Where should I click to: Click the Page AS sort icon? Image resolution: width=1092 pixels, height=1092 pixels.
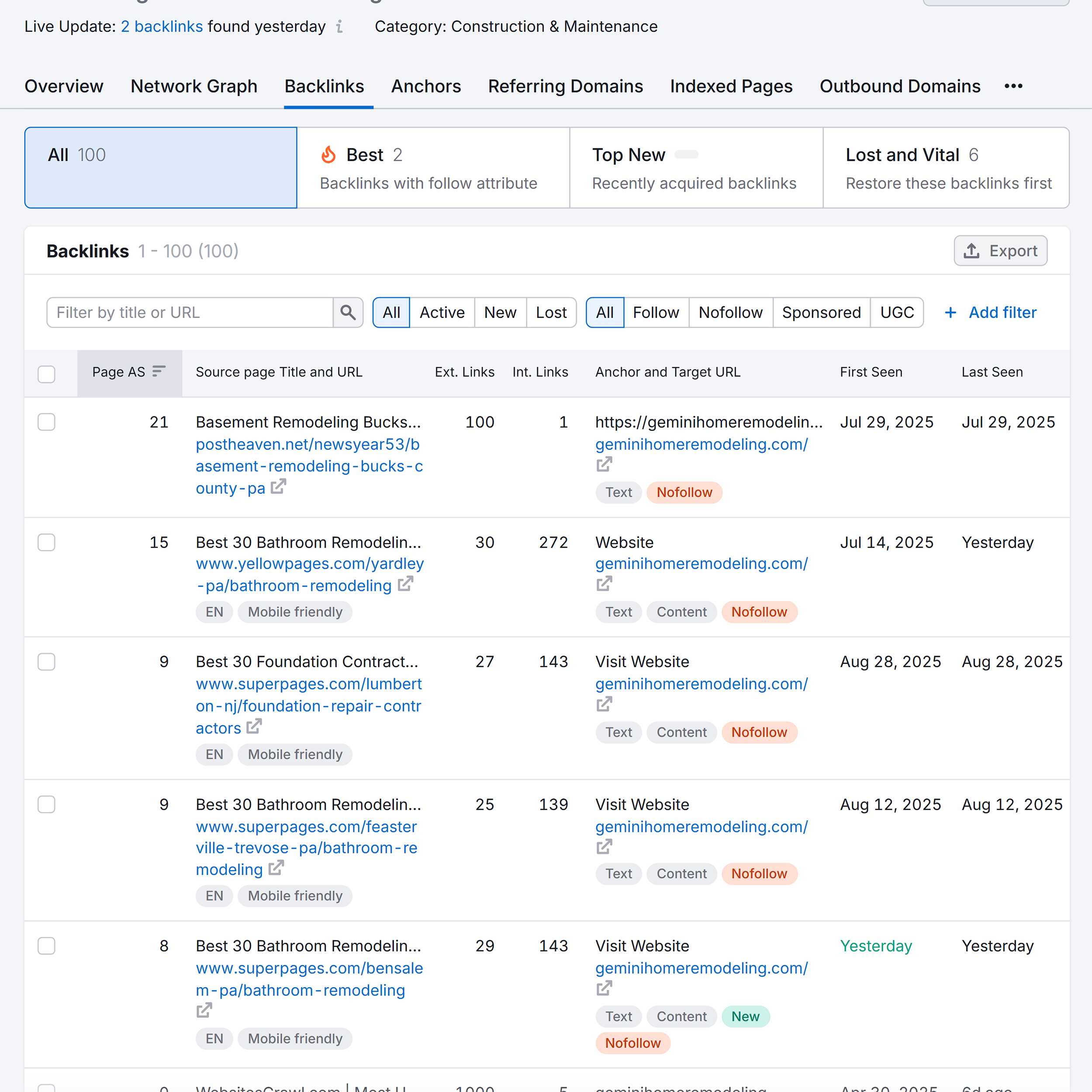point(159,371)
